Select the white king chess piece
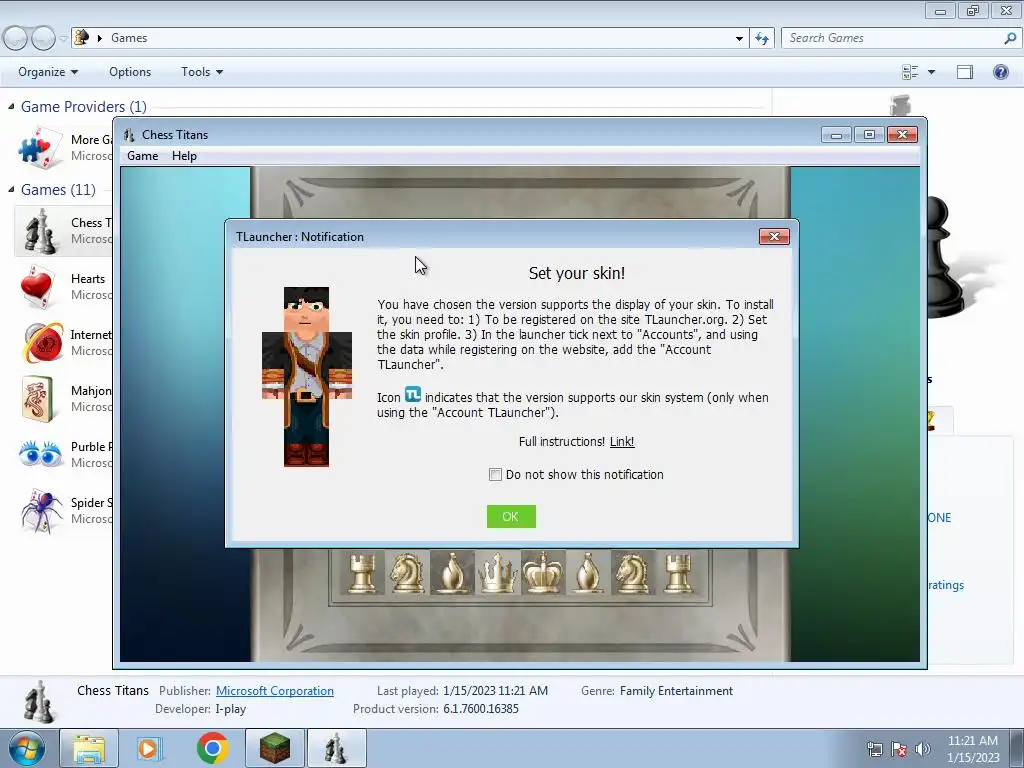Image resolution: width=1024 pixels, height=768 pixels. coord(543,573)
